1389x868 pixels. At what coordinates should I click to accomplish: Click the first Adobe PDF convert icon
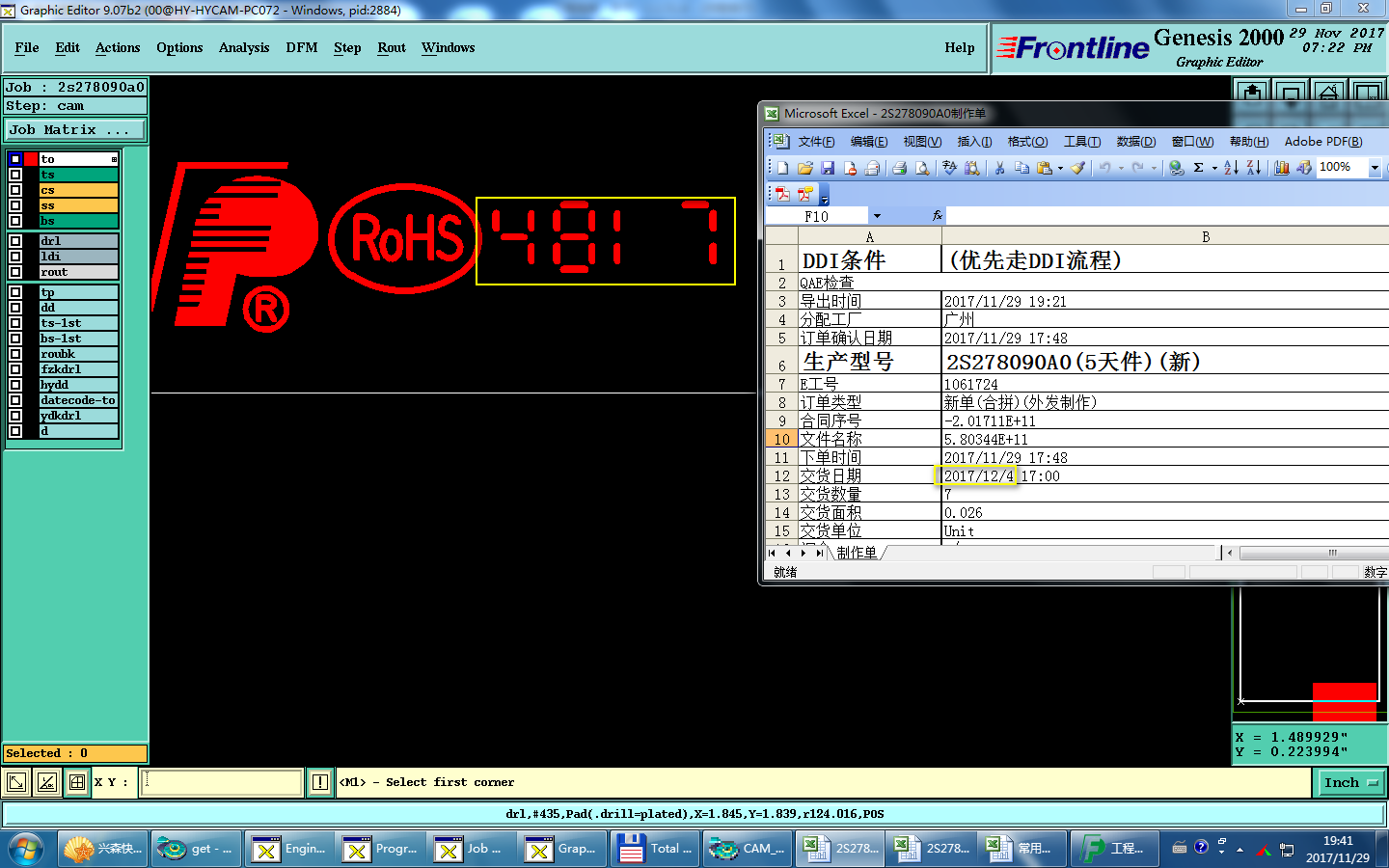[x=783, y=194]
